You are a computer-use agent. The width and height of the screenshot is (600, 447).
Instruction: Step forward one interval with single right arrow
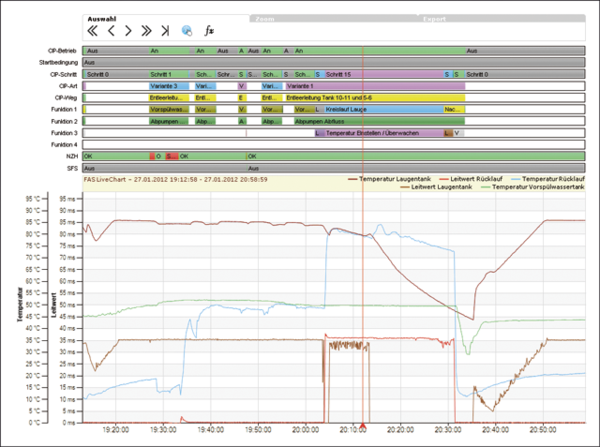[x=128, y=31]
